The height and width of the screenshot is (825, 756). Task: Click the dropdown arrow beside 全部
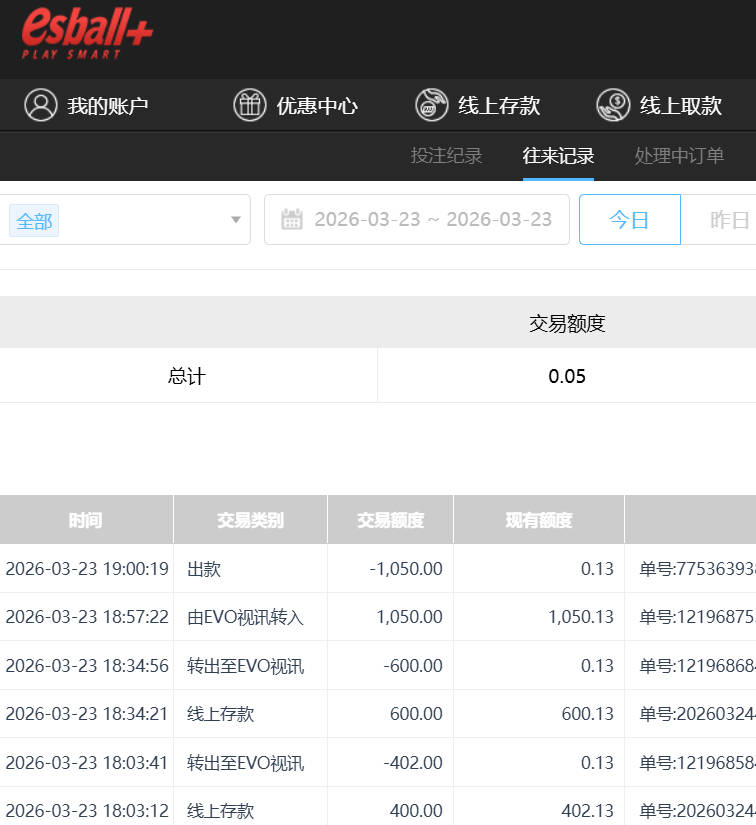coord(236,220)
